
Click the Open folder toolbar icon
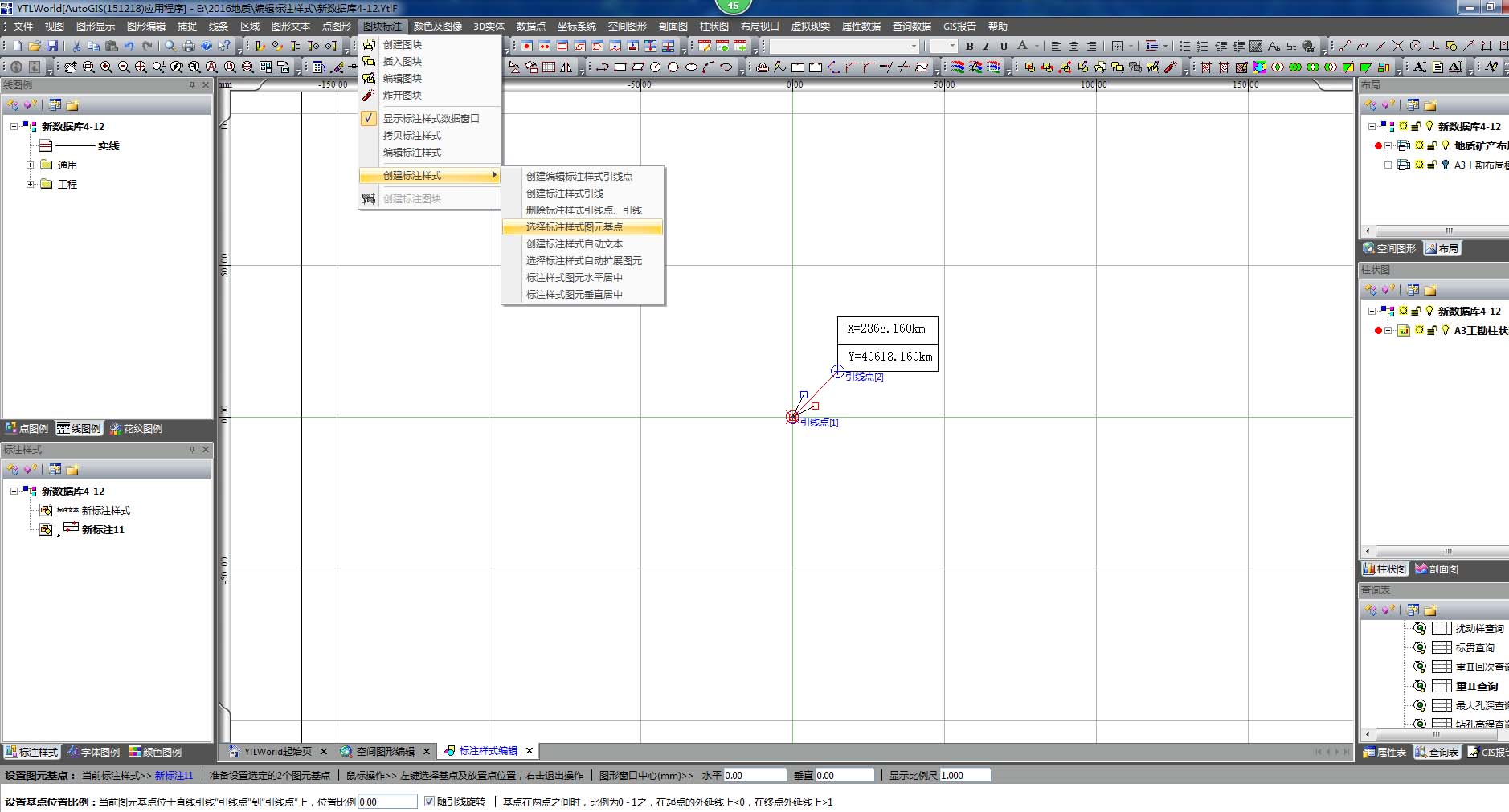pos(35,47)
